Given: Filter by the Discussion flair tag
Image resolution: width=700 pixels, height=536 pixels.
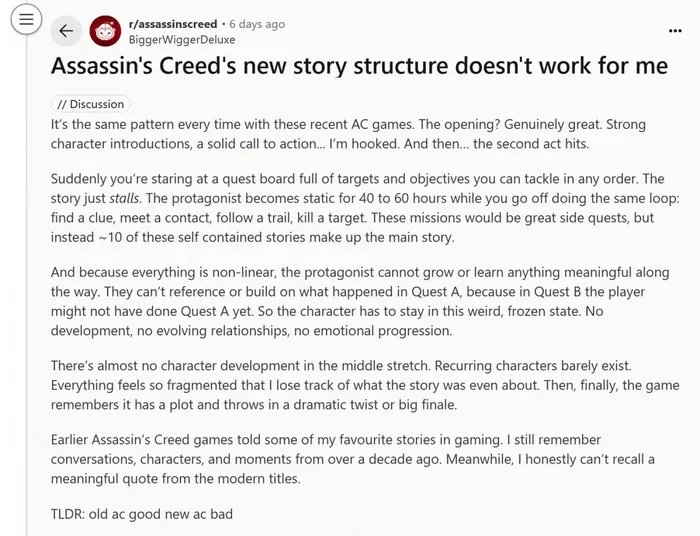Looking at the screenshot, I should point(91,104).
